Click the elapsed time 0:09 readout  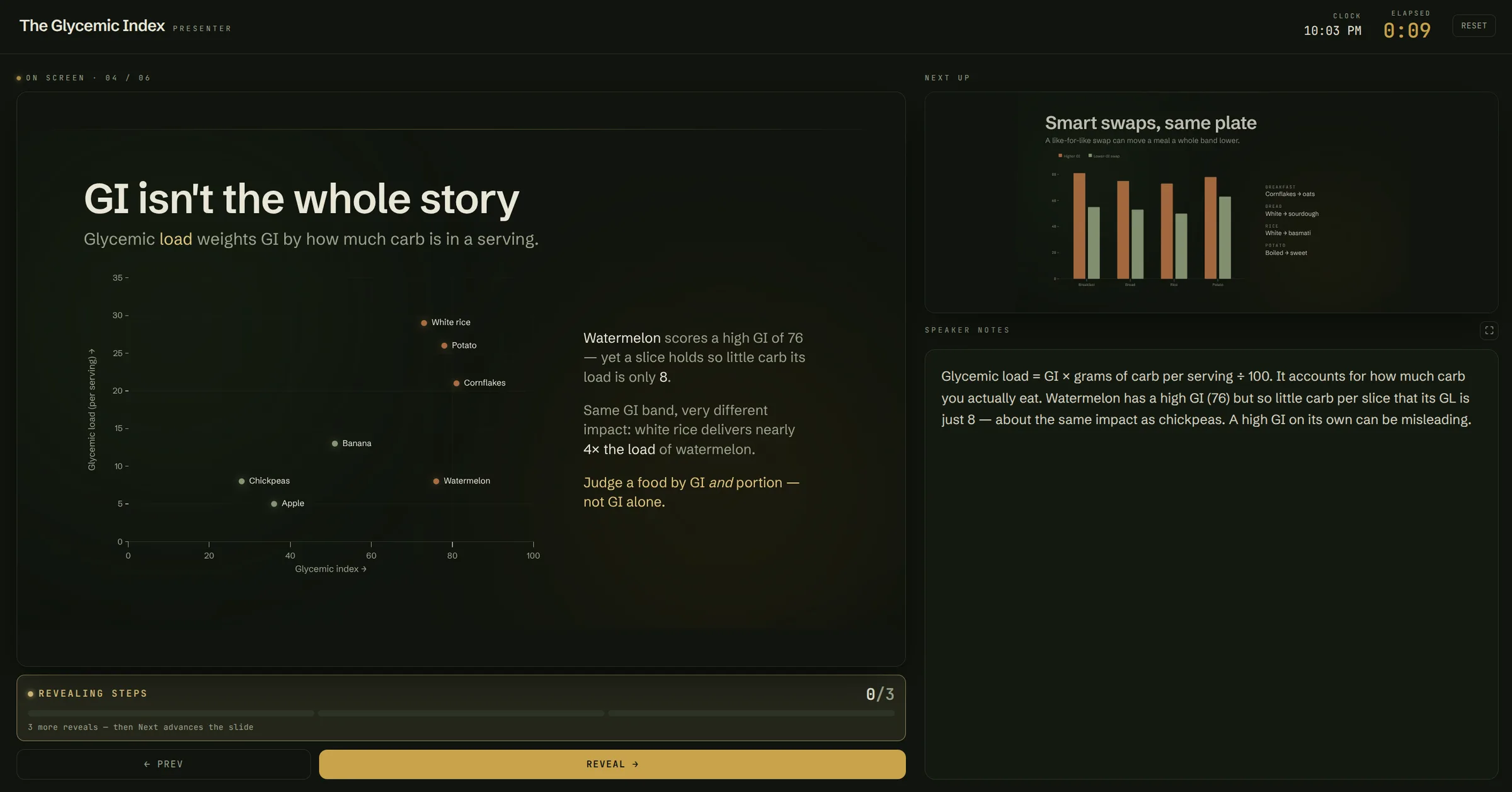pyautogui.click(x=1407, y=30)
